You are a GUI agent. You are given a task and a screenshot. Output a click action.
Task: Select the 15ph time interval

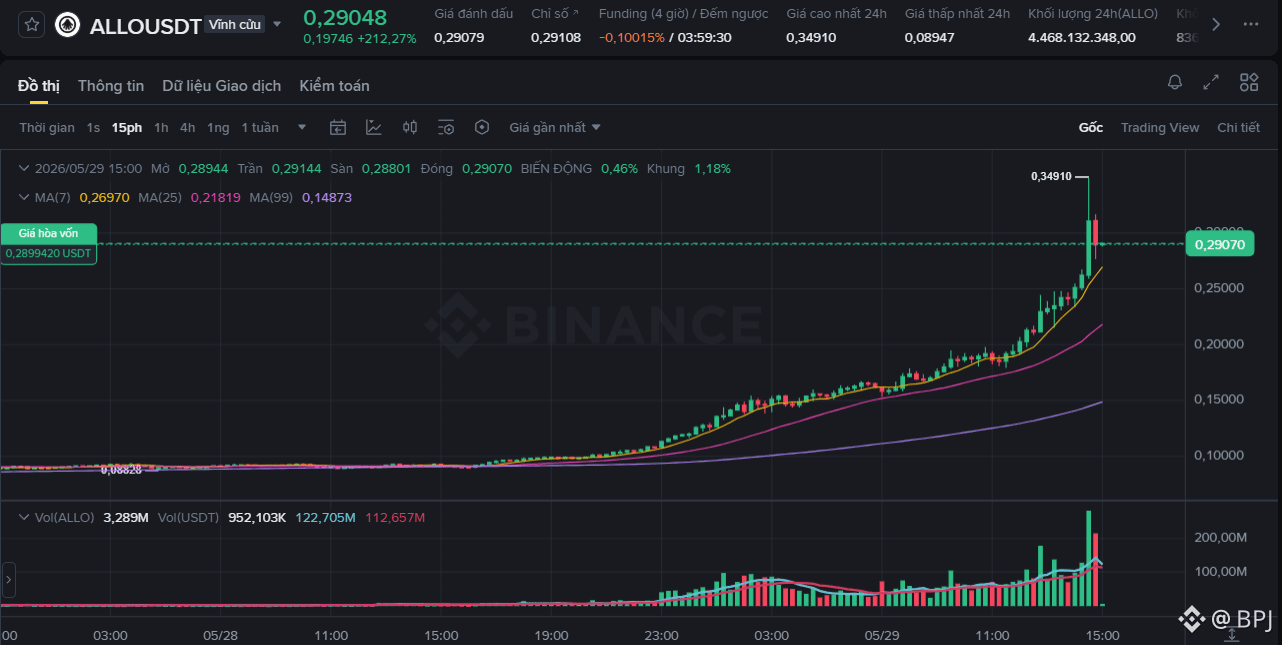127,127
